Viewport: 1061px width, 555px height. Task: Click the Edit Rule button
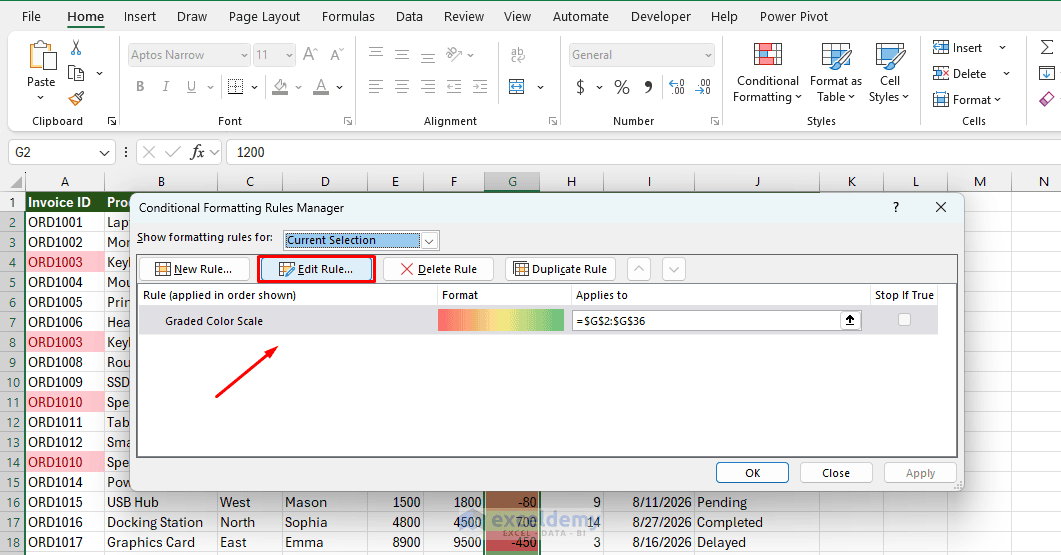pyautogui.click(x=316, y=269)
